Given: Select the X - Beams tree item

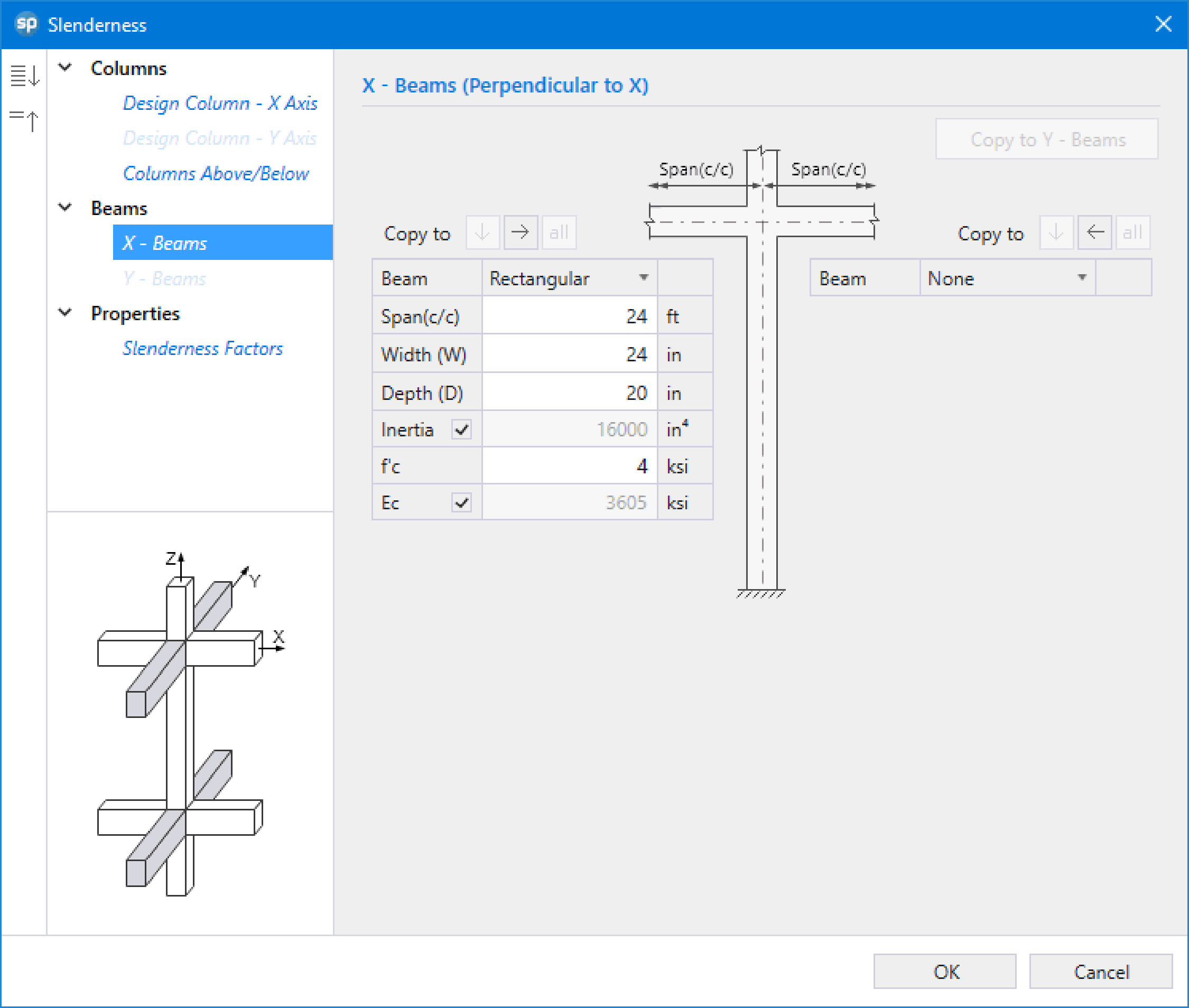Looking at the screenshot, I should (x=223, y=243).
